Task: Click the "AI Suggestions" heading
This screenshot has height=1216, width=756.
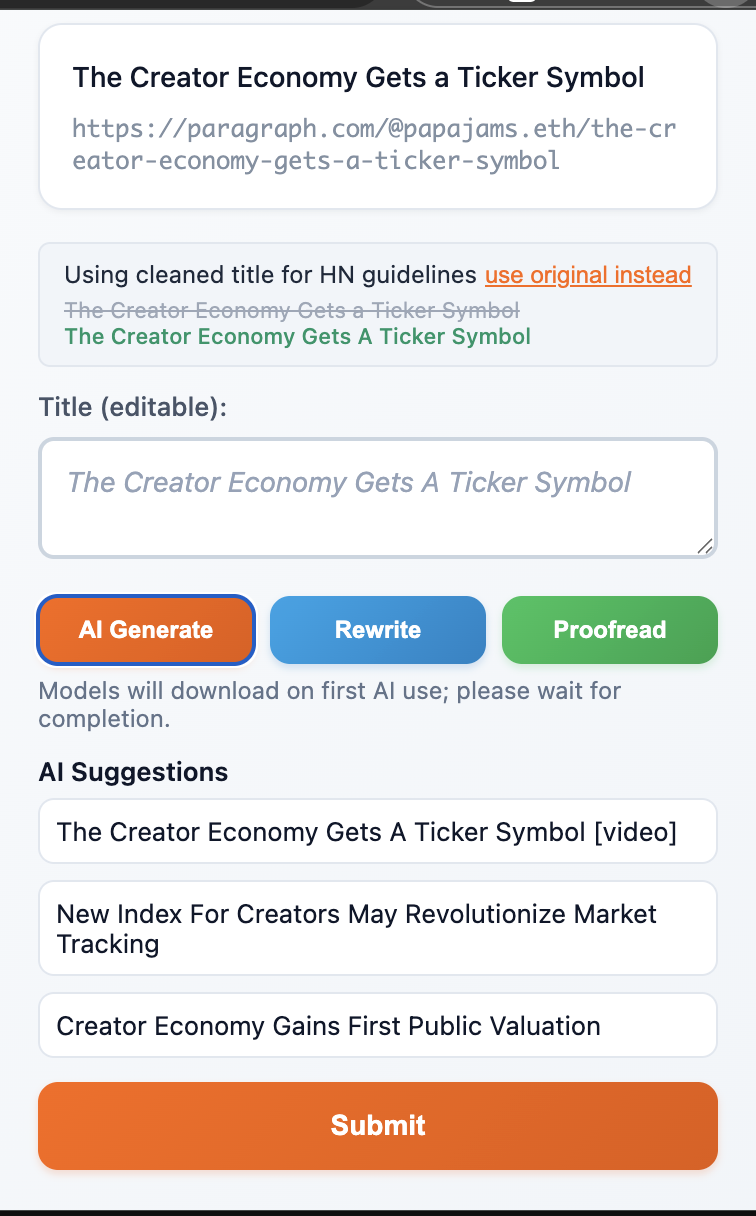Action: pos(133,772)
